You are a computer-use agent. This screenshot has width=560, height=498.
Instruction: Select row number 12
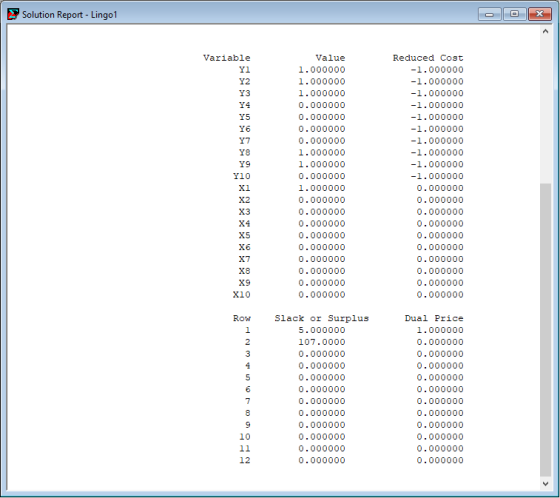(x=245, y=460)
